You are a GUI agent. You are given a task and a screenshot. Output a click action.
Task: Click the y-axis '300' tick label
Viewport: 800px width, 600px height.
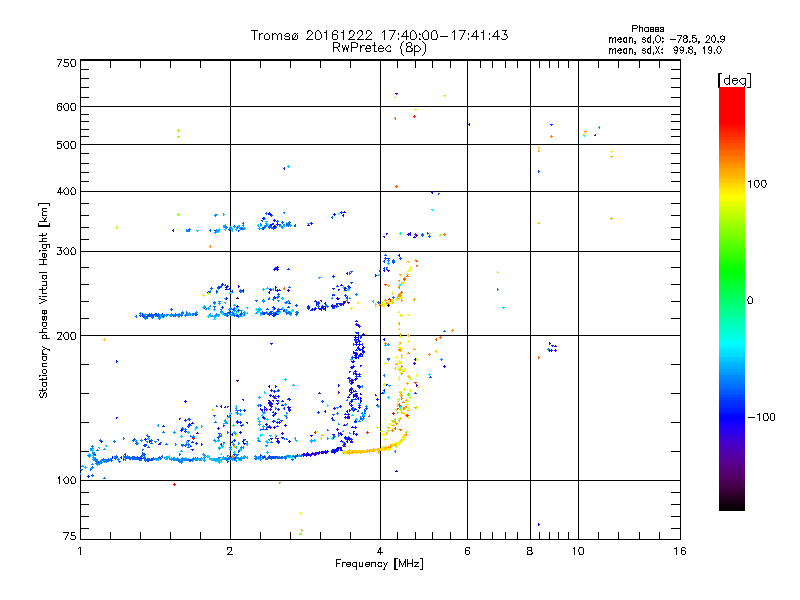(66, 251)
